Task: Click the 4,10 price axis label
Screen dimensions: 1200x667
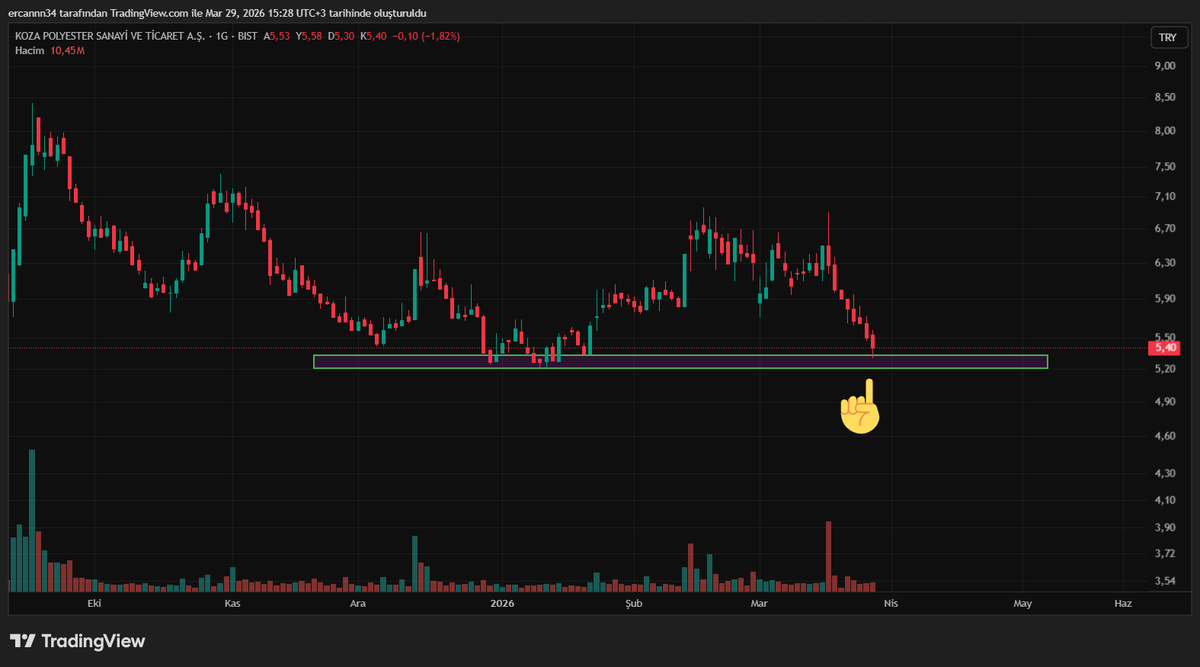Action: [1165, 500]
